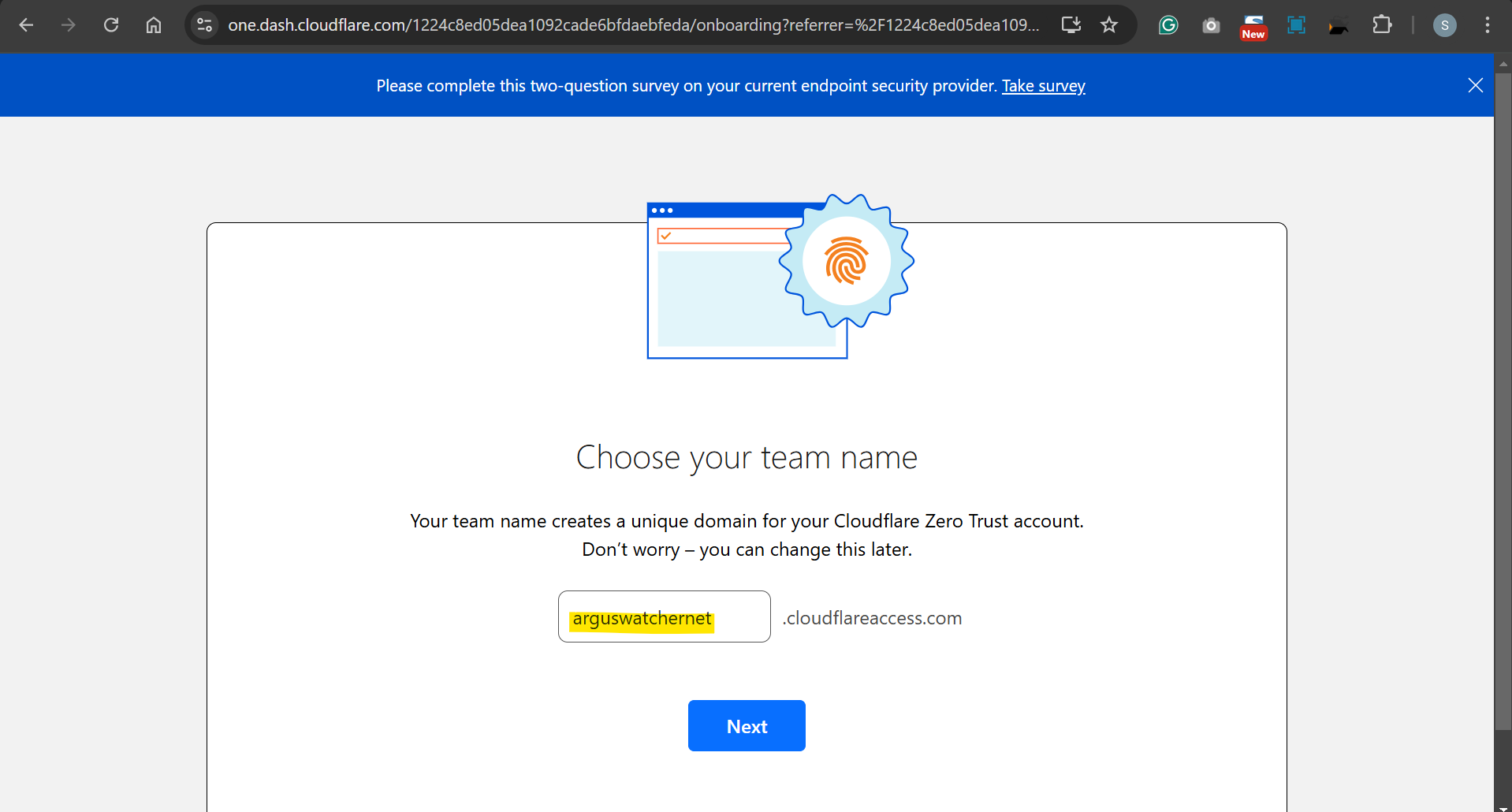
Task: Click the team name input field
Action: point(664,616)
